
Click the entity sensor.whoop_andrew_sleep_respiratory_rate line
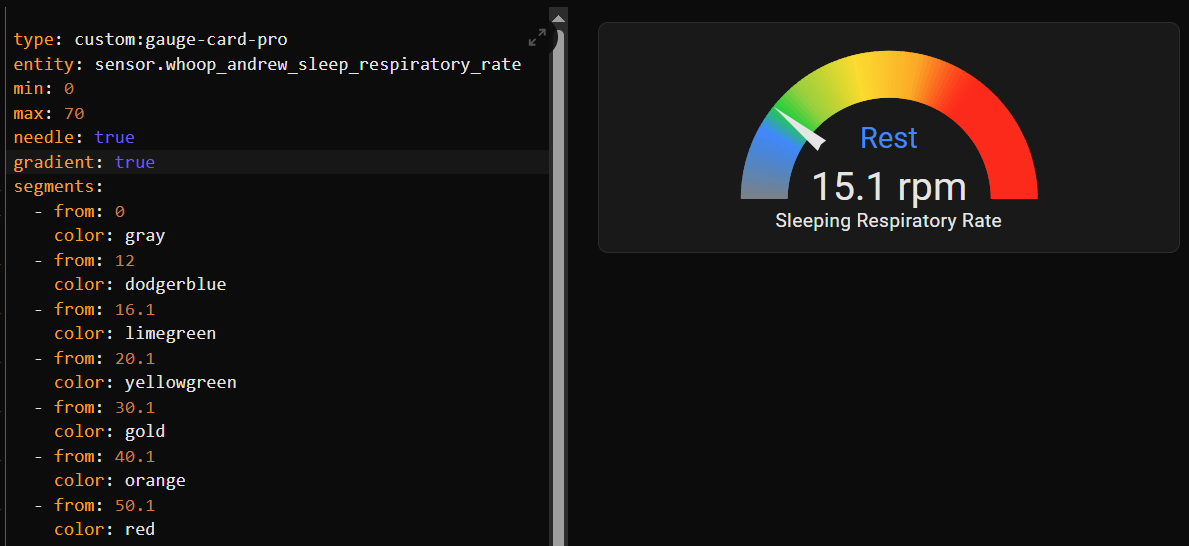[x=267, y=64]
